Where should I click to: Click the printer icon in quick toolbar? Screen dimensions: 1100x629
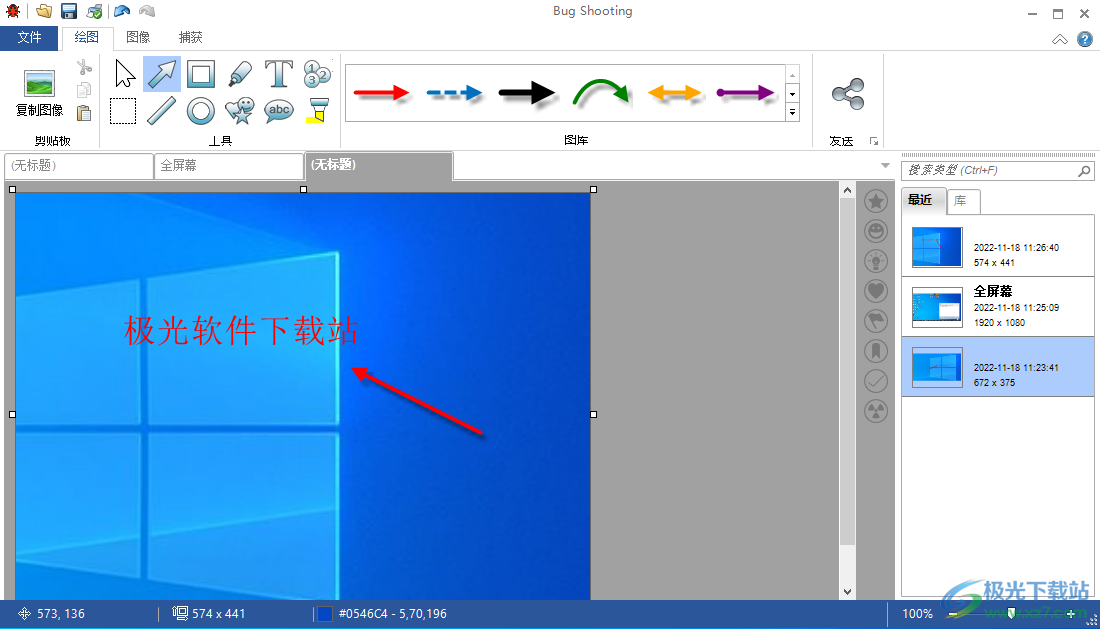95,11
